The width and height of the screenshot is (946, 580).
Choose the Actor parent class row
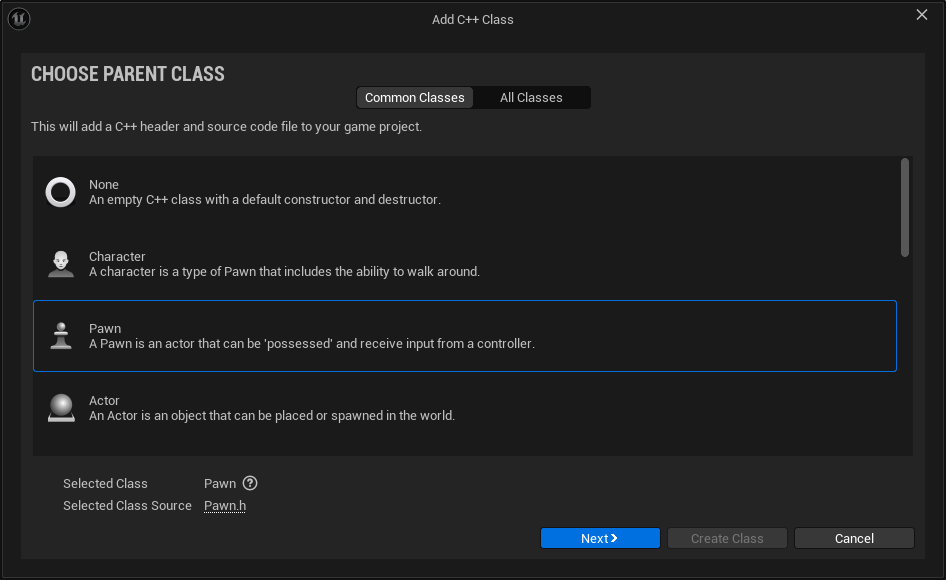[465, 408]
